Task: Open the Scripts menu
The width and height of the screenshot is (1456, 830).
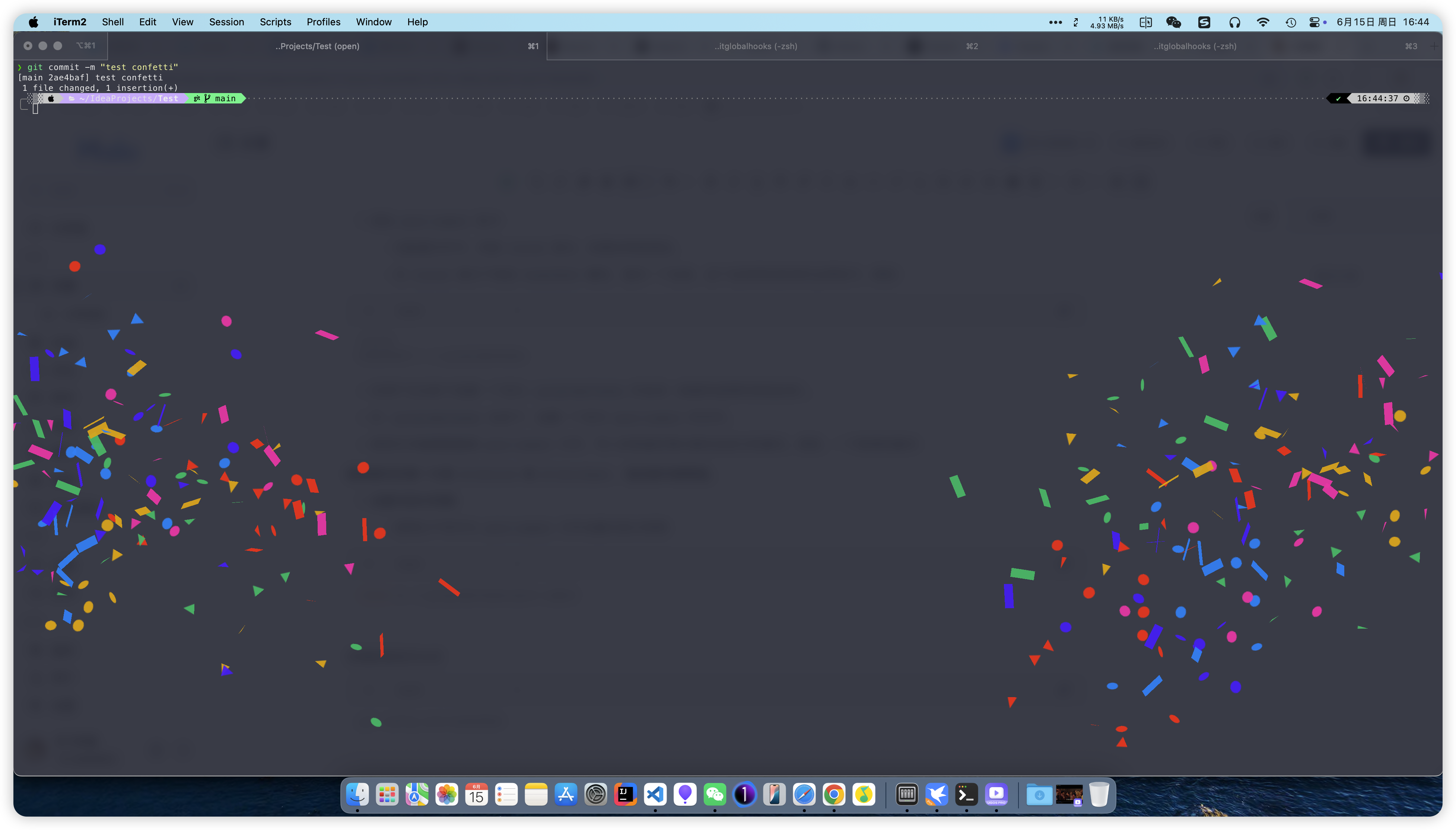Action: point(276,22)
